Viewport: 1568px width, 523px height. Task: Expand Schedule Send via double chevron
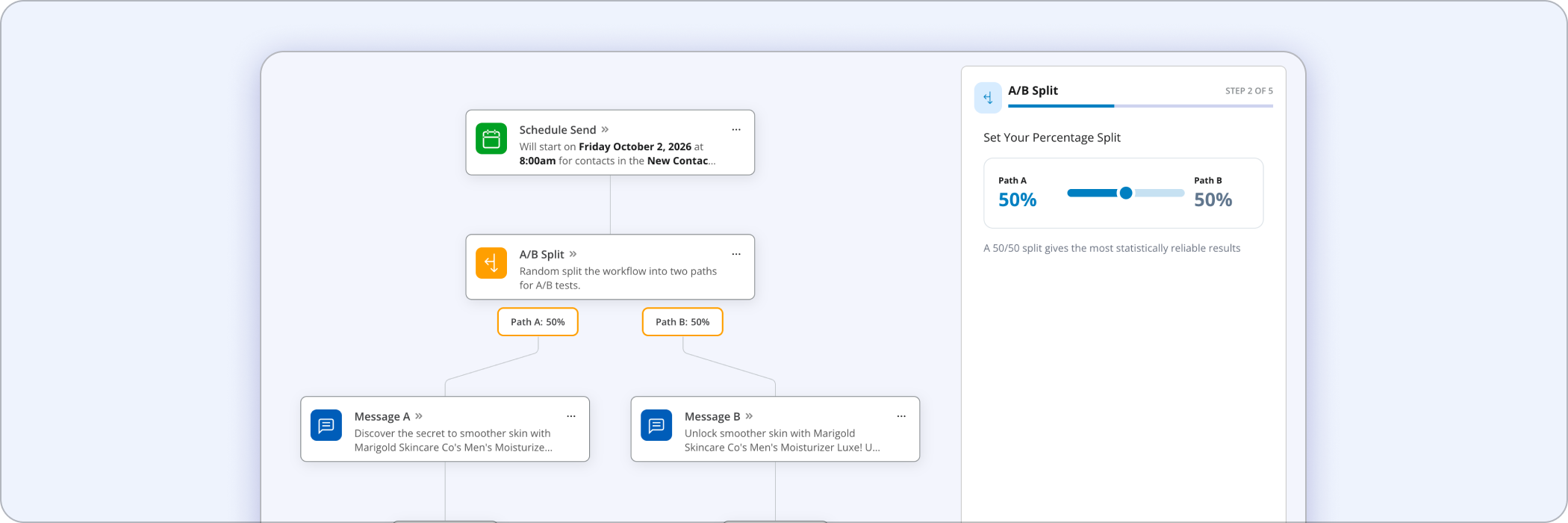pyautogui.click(x=605, y=129)
